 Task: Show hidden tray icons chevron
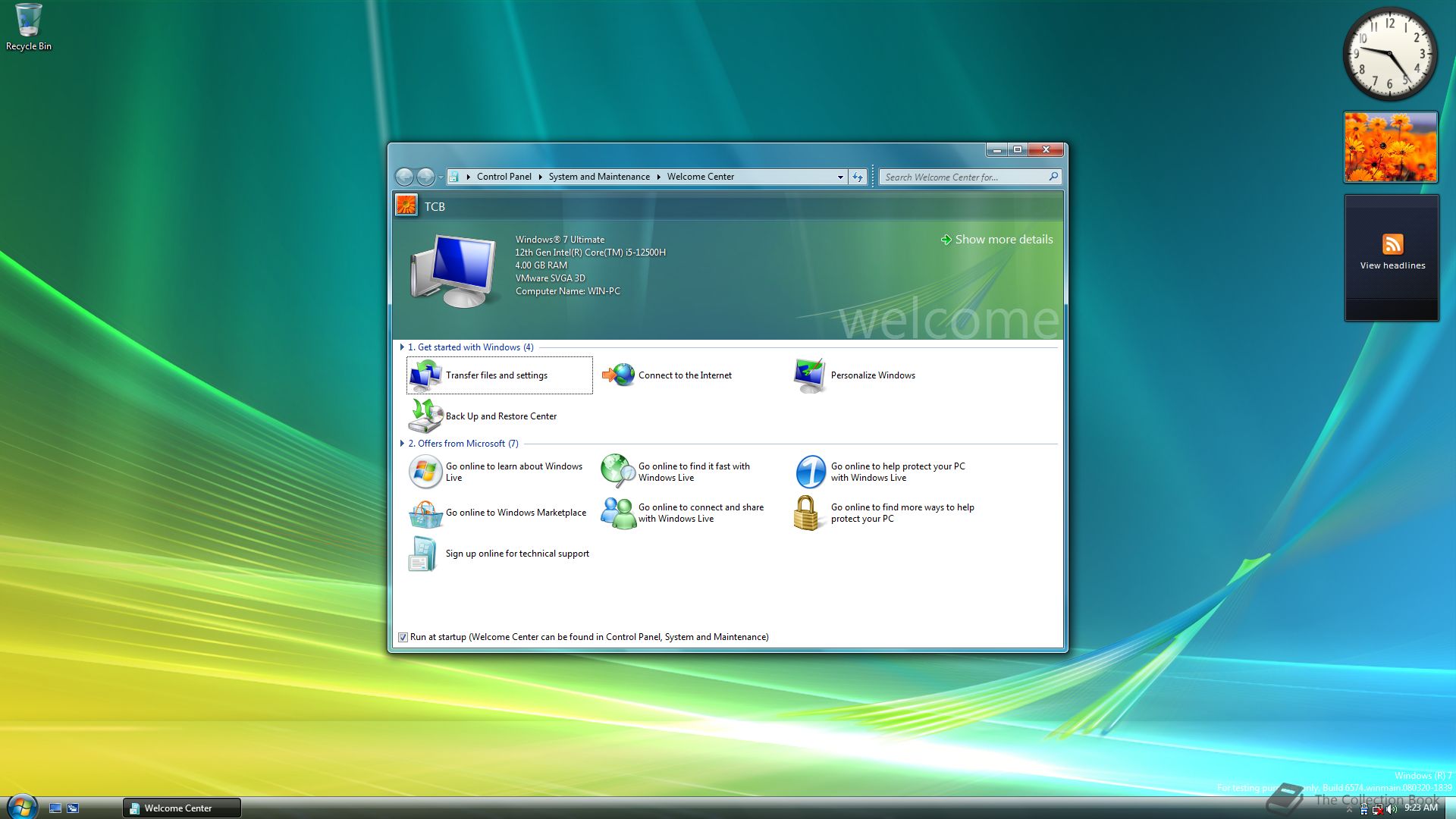pyautogui.click(x=1349, y=810)
